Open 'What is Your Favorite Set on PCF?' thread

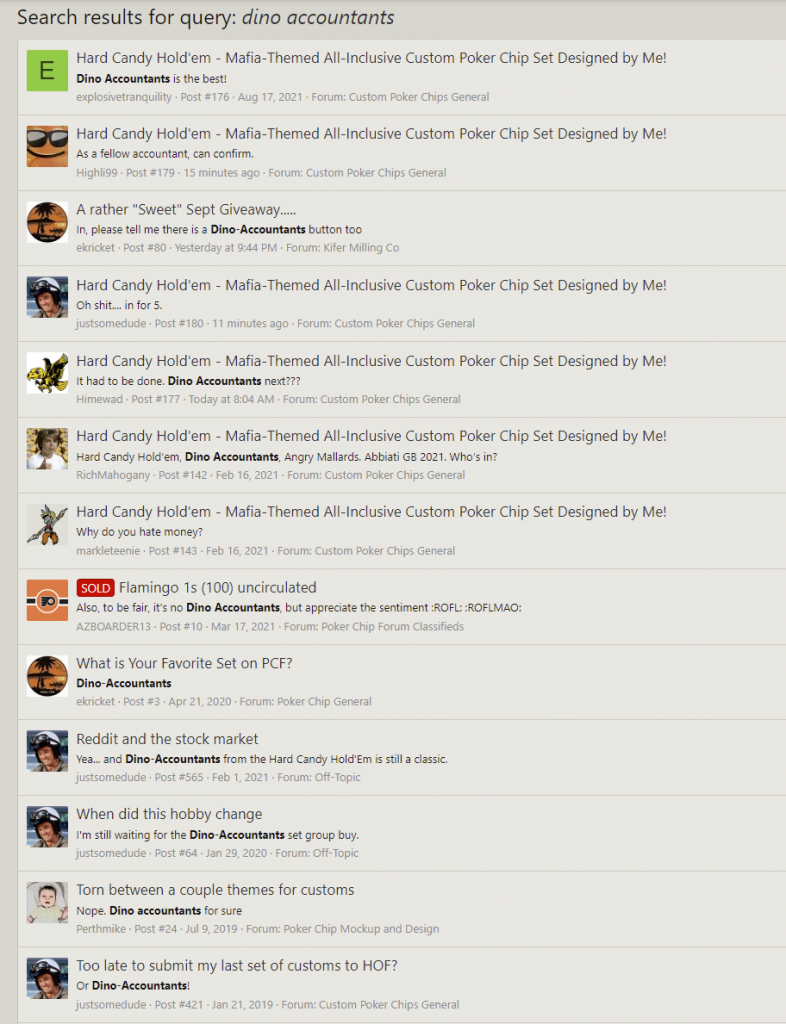[184, 663]
